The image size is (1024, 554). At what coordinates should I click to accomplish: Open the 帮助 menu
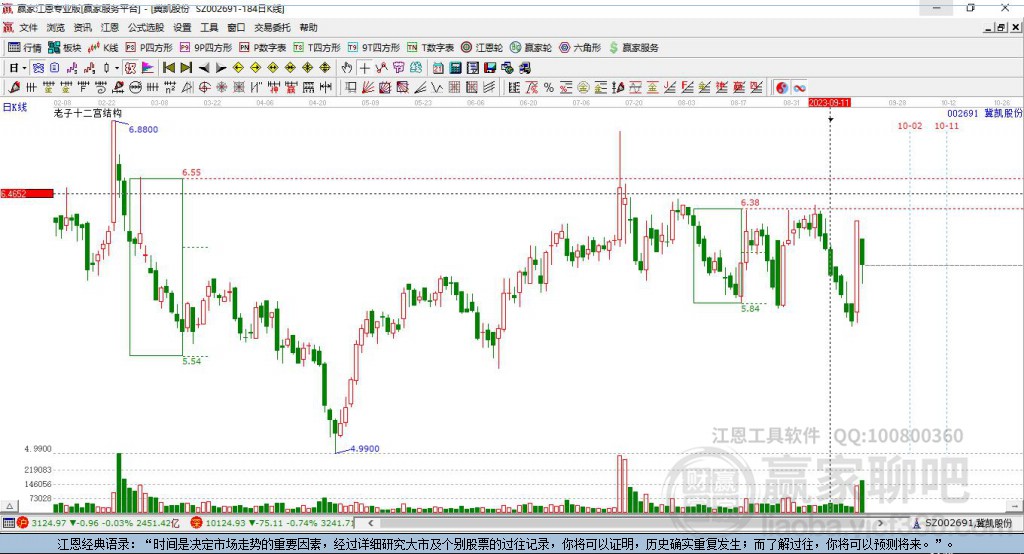point(308,27)
